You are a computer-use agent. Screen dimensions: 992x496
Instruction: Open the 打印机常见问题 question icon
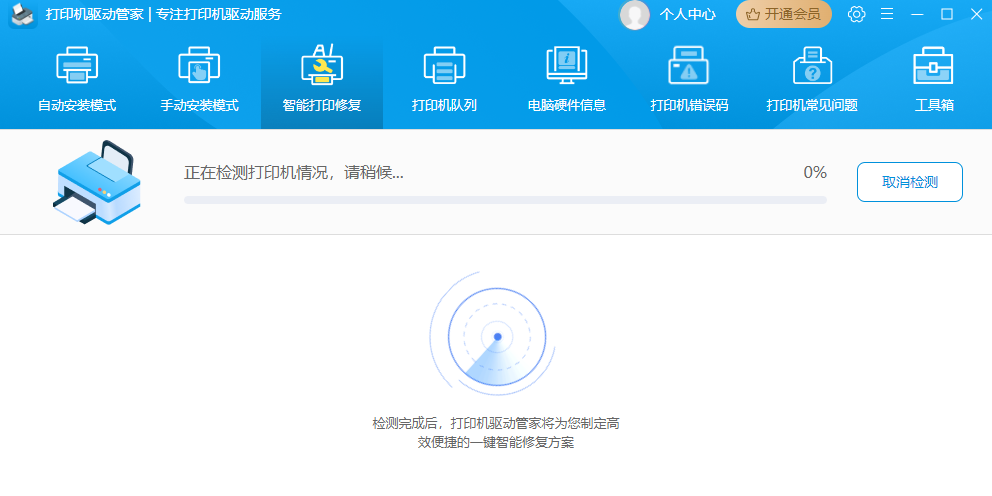(x=811, y=67)
